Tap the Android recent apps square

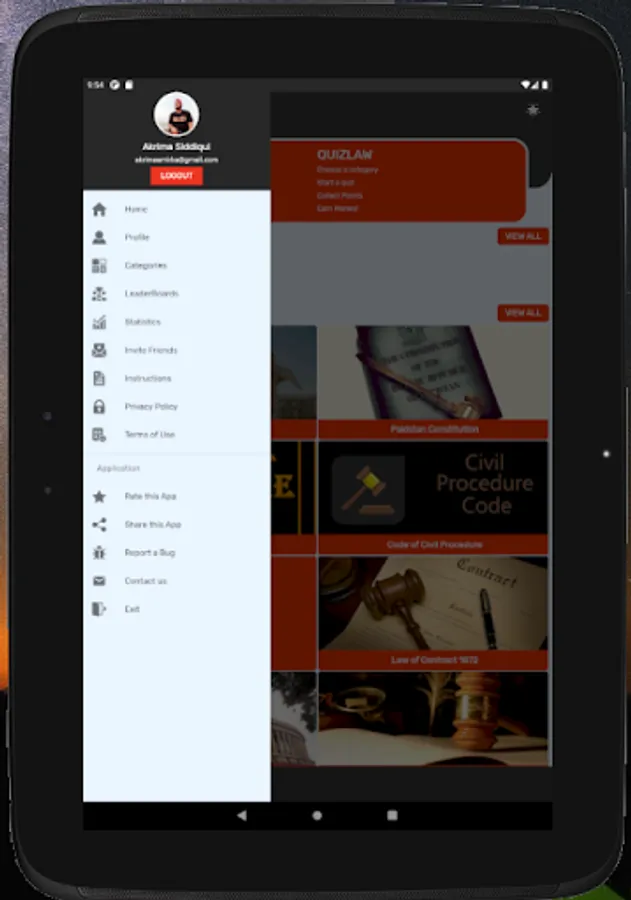(392, 815)
